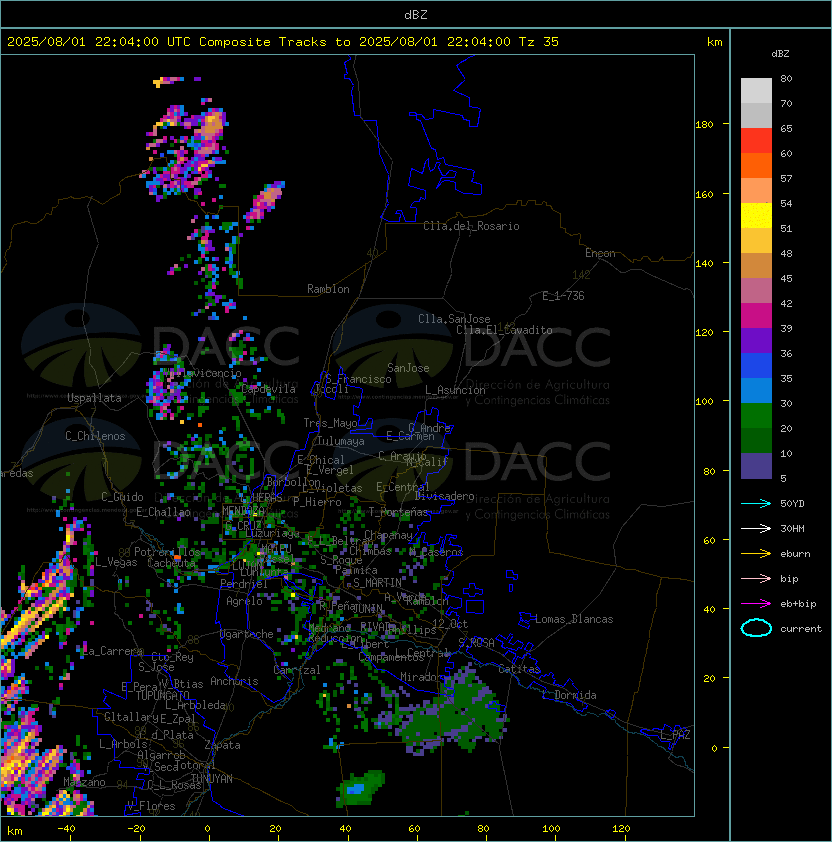Click the Agrelo map label
This screenshot has width=832, height=842.
[244, 601]
